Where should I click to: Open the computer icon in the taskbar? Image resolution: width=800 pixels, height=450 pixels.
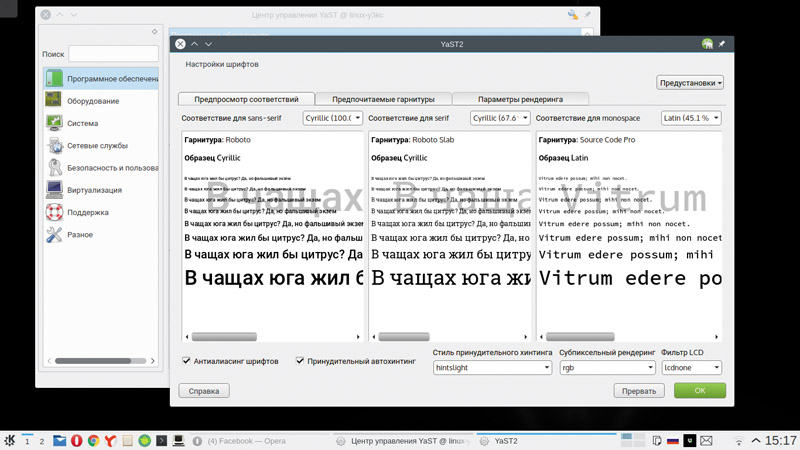tap(179, 440)
